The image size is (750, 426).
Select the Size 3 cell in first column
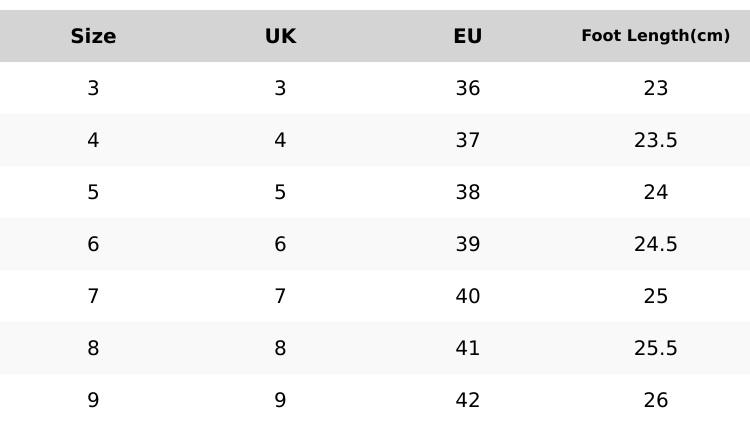pyautogui.click(x=93, y=88)
